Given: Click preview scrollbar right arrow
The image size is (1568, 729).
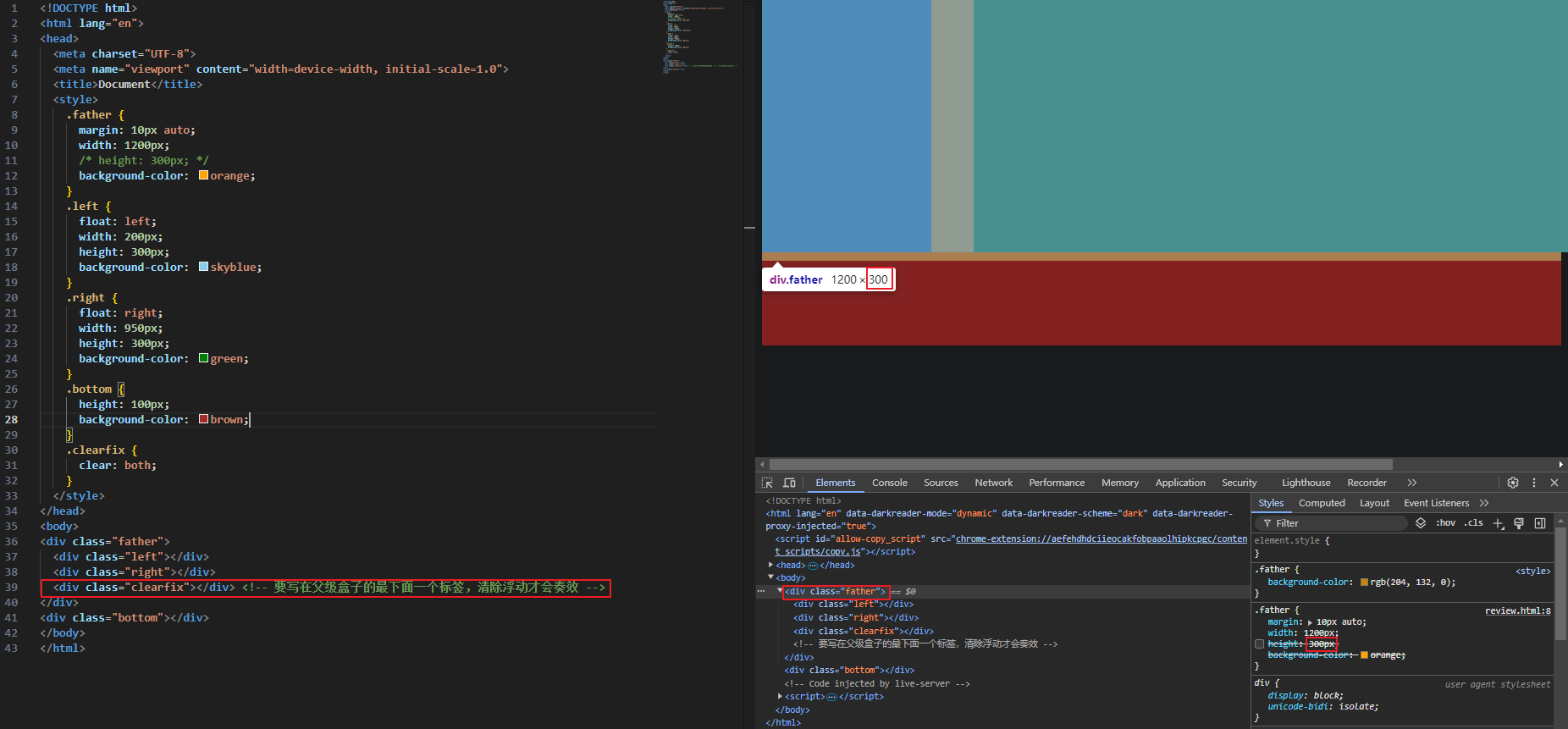Looking at the screenshot, I should point(1561,464).
